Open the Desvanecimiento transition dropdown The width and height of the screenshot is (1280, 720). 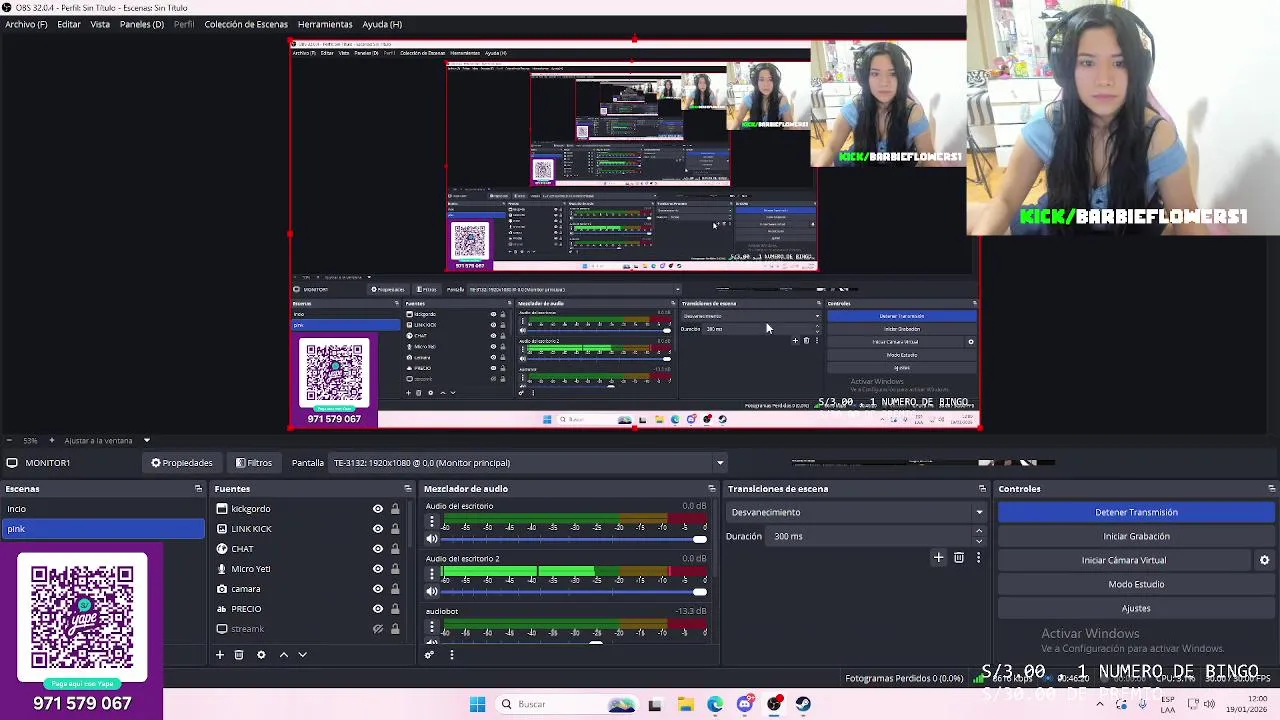pos(857,512)
